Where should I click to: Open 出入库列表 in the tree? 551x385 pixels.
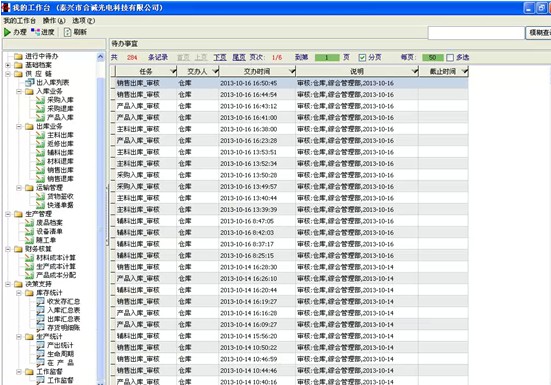(53, 83)
